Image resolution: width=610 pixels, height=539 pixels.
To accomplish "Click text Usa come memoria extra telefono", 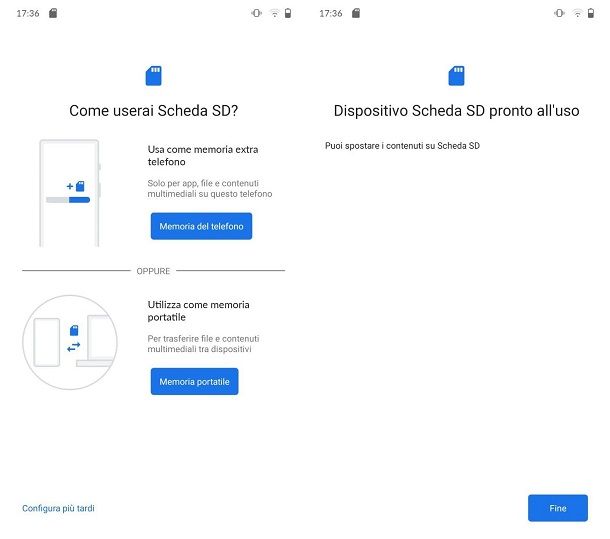I will 203,156.
